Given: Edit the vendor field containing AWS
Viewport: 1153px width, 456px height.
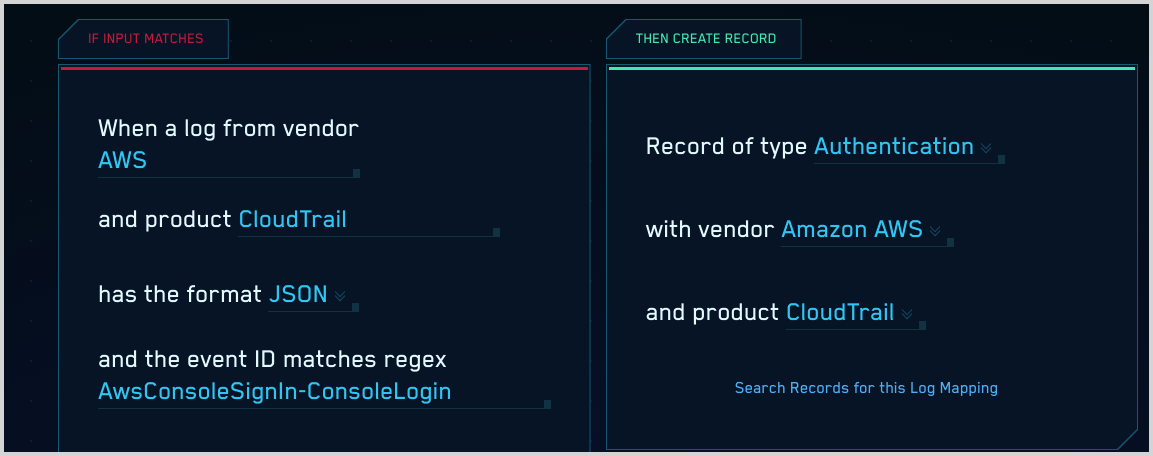Looking at the screenshot, I should click(229, 162).
